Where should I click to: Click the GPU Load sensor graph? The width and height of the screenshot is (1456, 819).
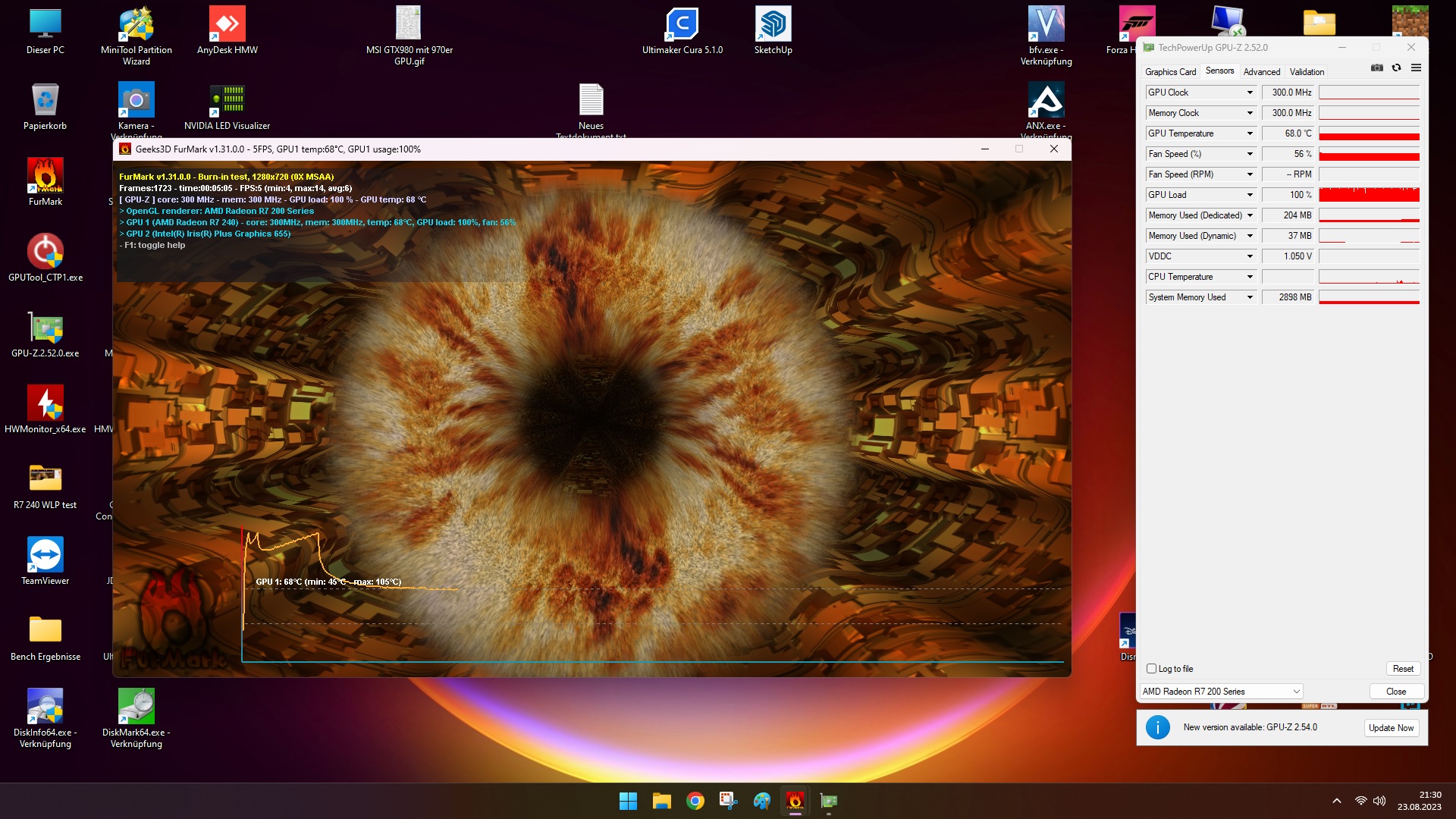coord(1369,195)
